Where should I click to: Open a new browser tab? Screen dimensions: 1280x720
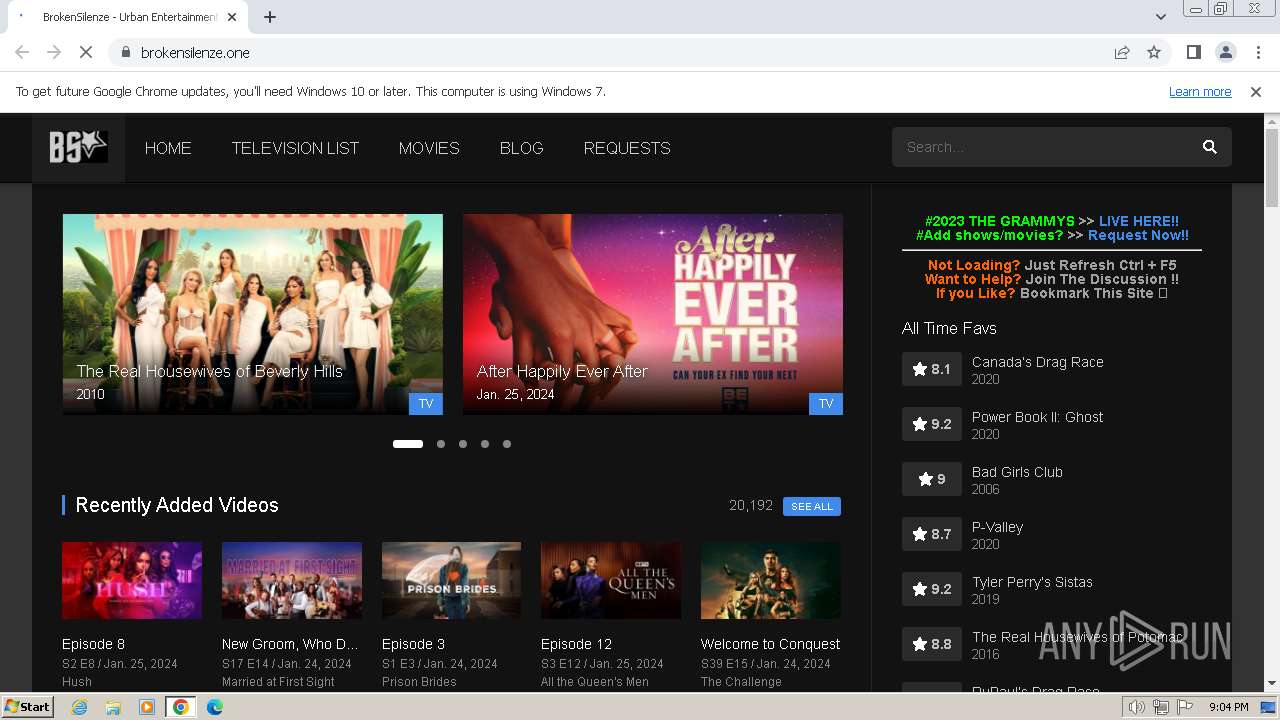point(270,17)
